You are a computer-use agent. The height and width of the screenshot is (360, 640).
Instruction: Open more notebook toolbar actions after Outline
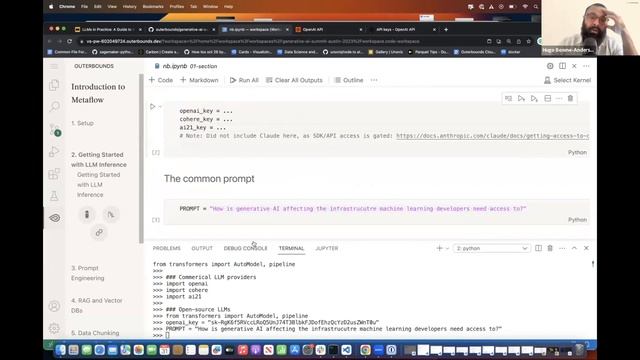tap(374, 80)
